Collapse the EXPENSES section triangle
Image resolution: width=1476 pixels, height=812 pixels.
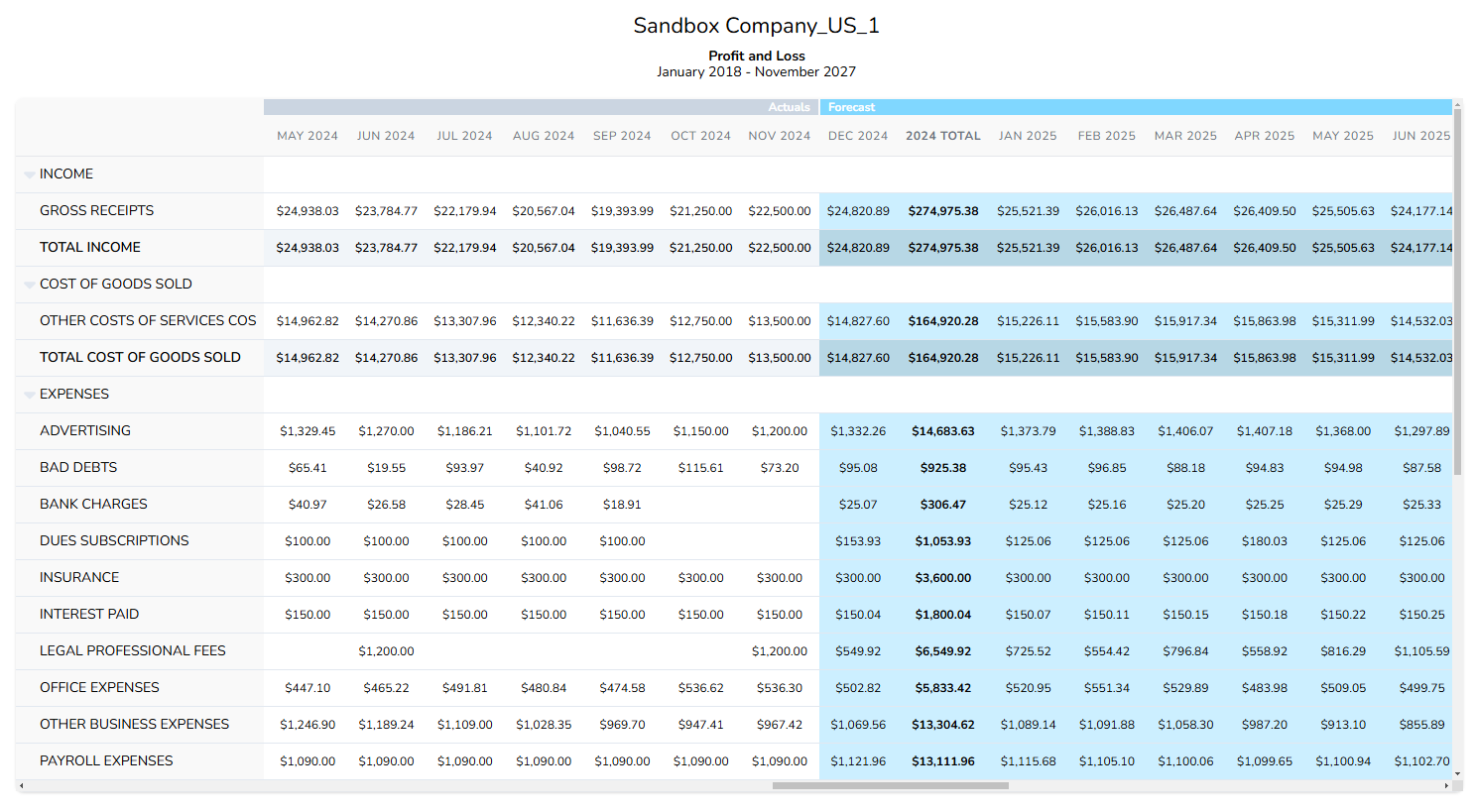(30, 395)
